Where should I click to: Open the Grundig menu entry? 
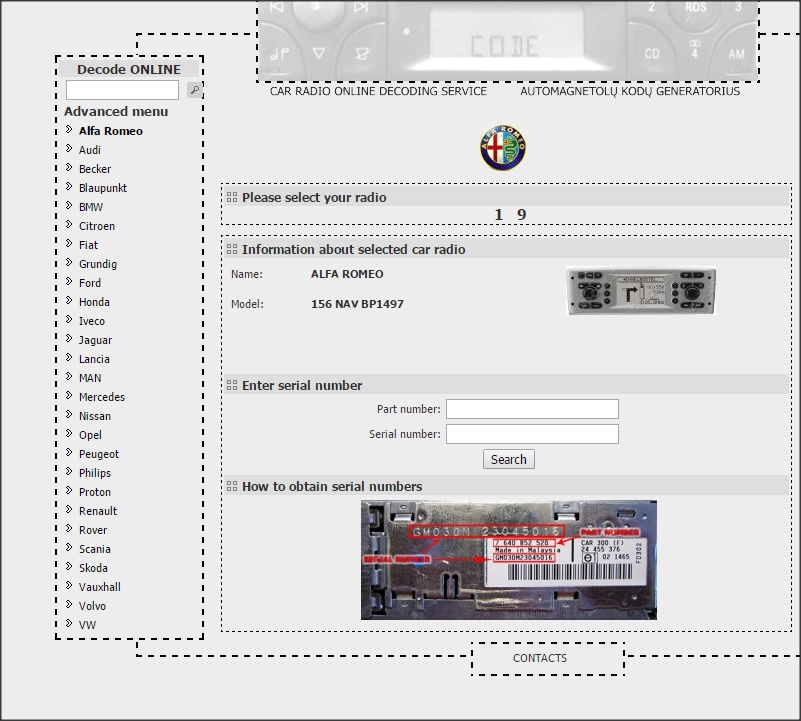tap(98, 264)
